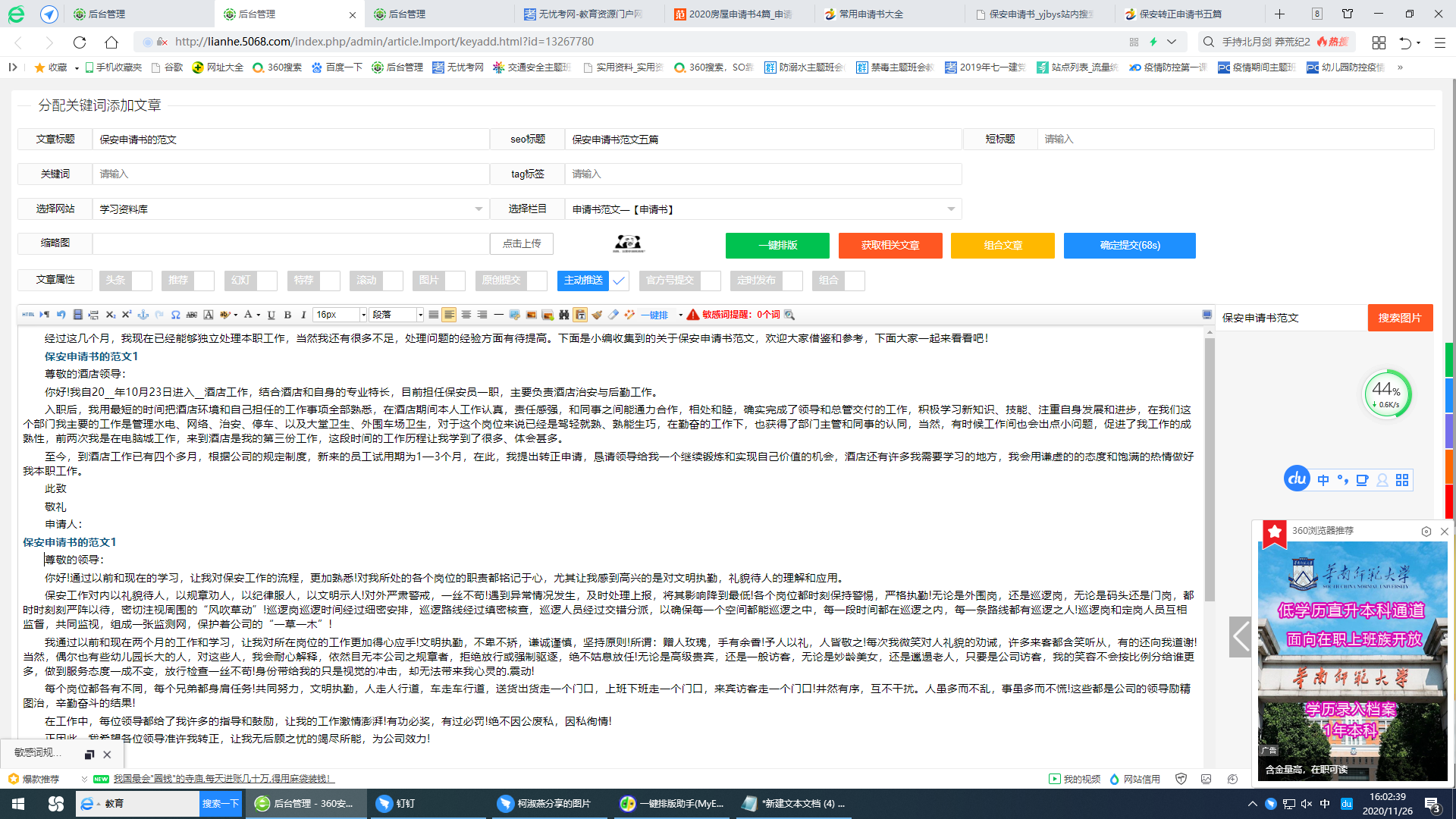The width and height of the screenshot is (1456, 819).
Task: Click the undo icon in editor toolbar
Action: pos(61,315)
